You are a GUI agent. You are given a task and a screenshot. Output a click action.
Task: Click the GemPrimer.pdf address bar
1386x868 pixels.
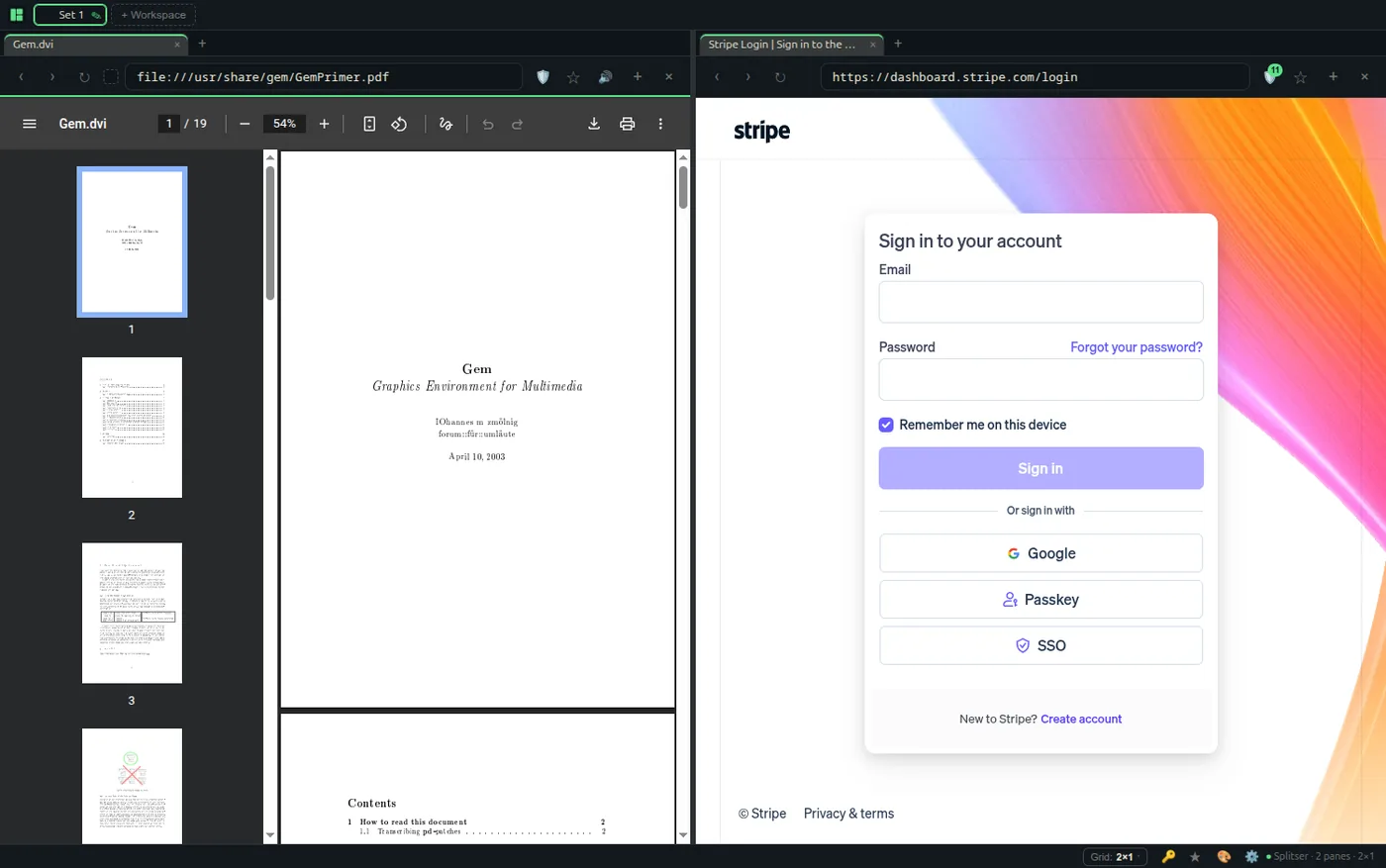tap(324, 76)
